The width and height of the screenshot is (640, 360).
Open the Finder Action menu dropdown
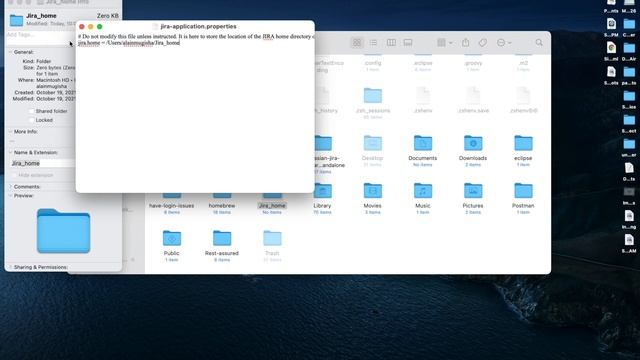[504, 42]
